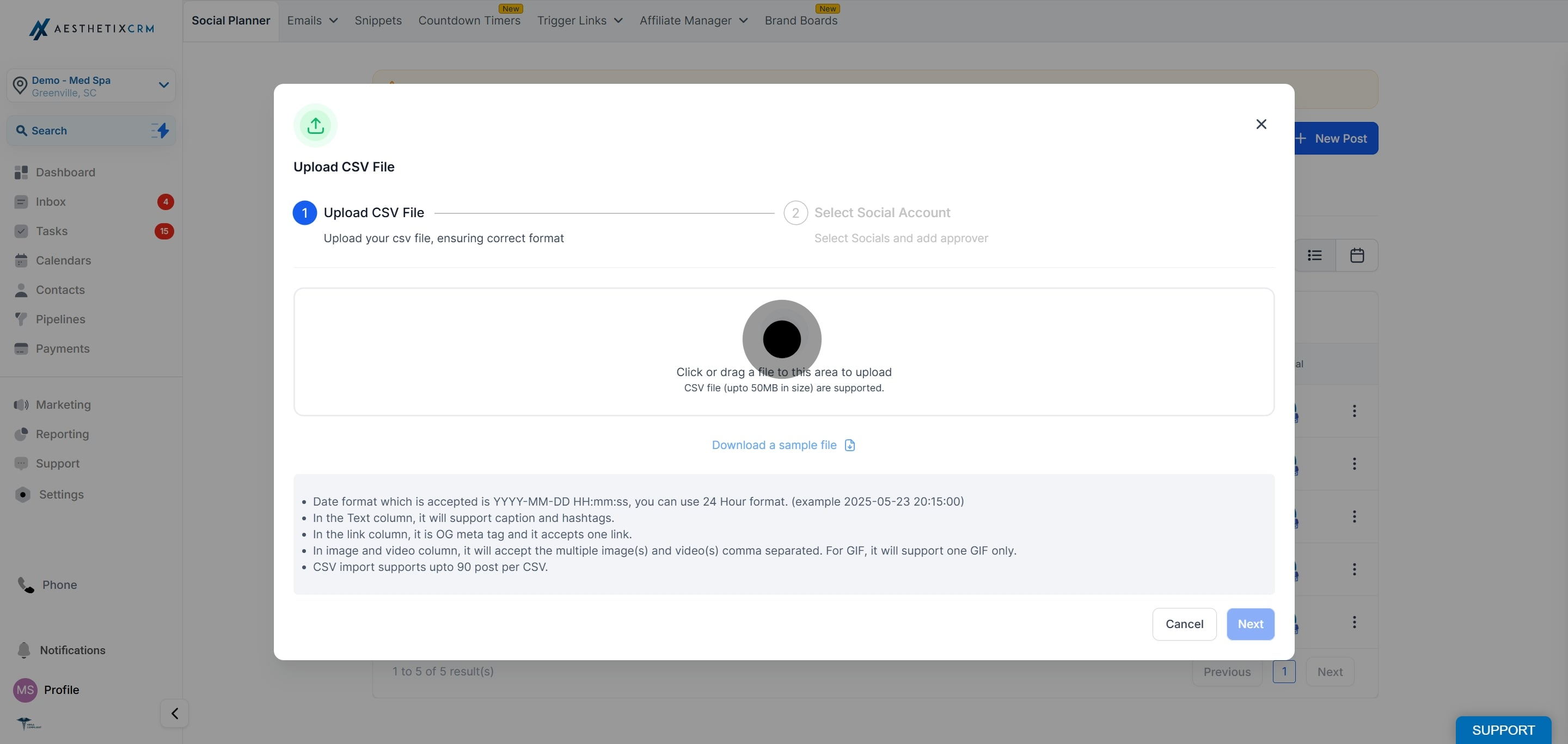Select page 1 in pagination

point(1284,672)
